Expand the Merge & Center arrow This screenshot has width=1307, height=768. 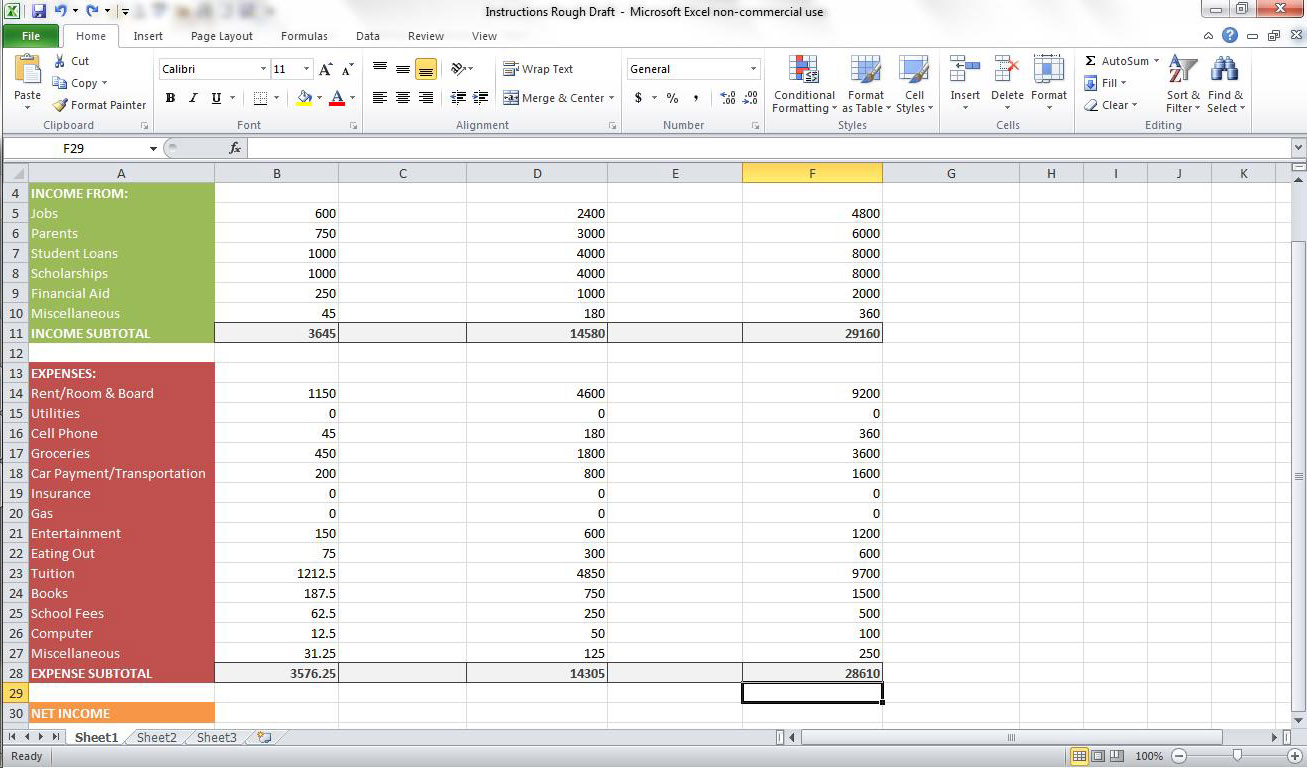(612, 98)
